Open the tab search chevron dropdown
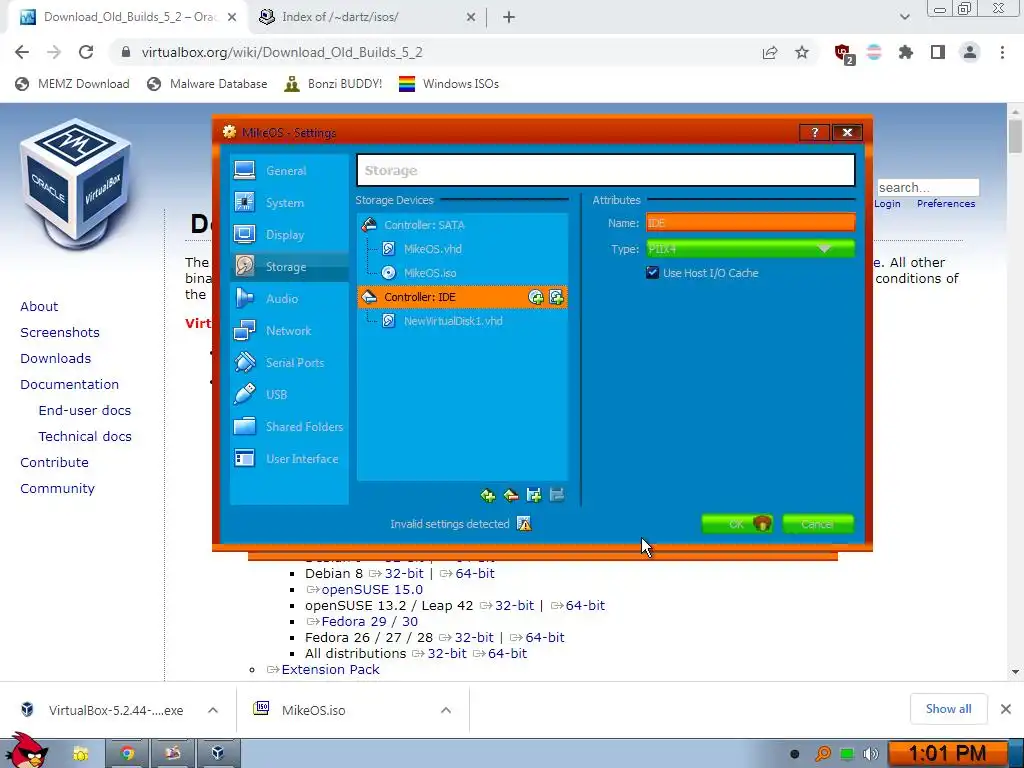The image size is (1024, 768). pos(904,17)
